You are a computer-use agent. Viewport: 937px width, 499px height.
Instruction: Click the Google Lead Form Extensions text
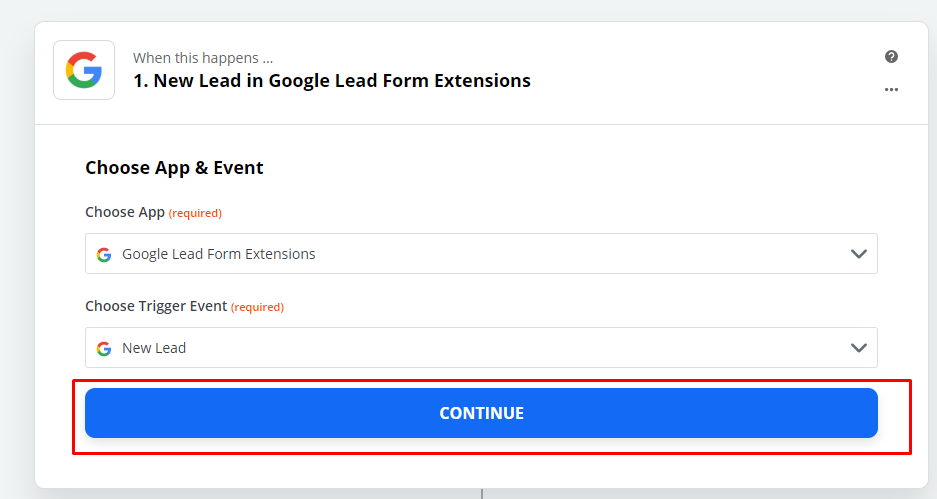click(219, 254)
